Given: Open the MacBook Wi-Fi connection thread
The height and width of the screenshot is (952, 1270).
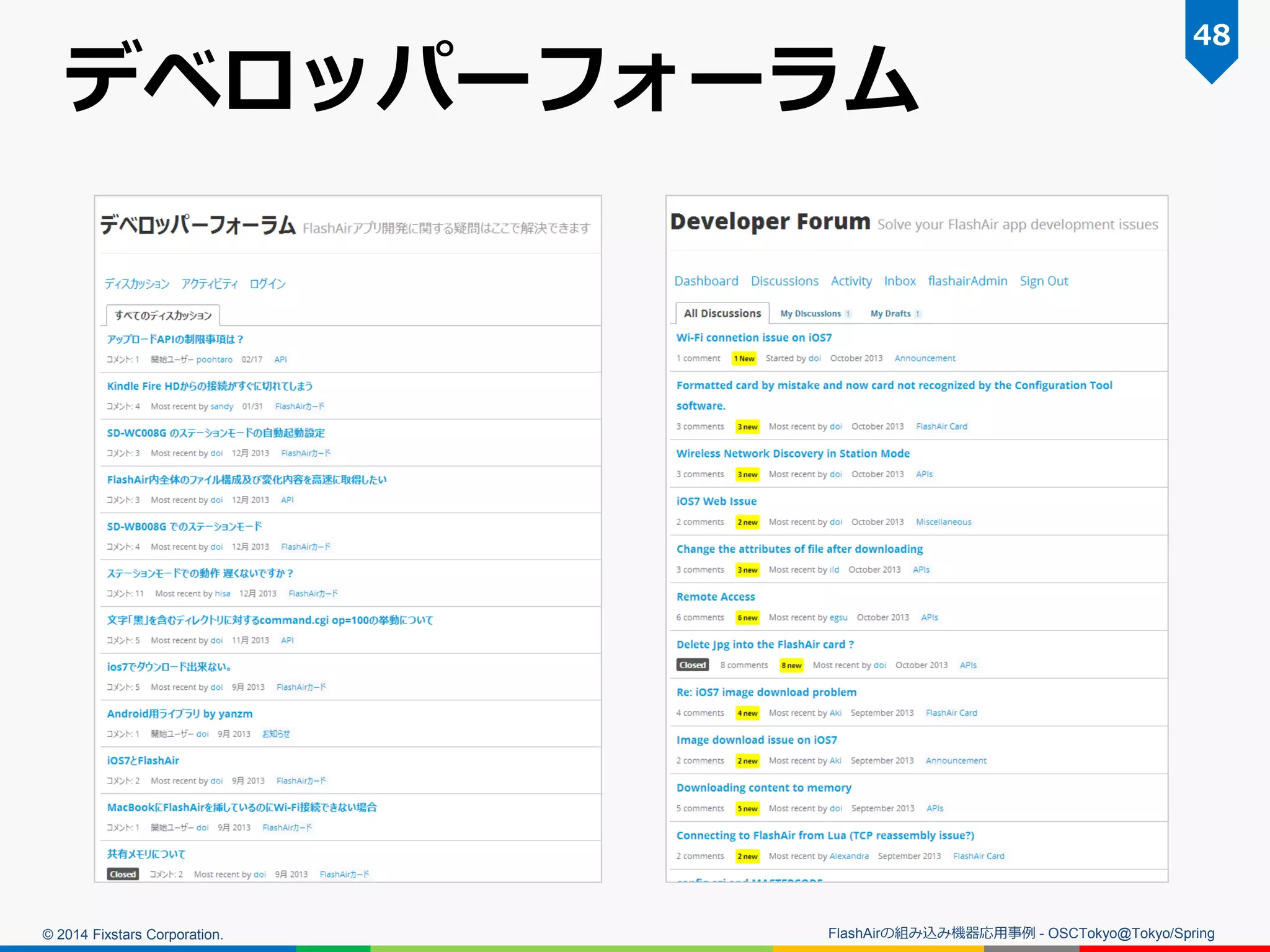Looking at the screenshot, I should click(242, 807).
